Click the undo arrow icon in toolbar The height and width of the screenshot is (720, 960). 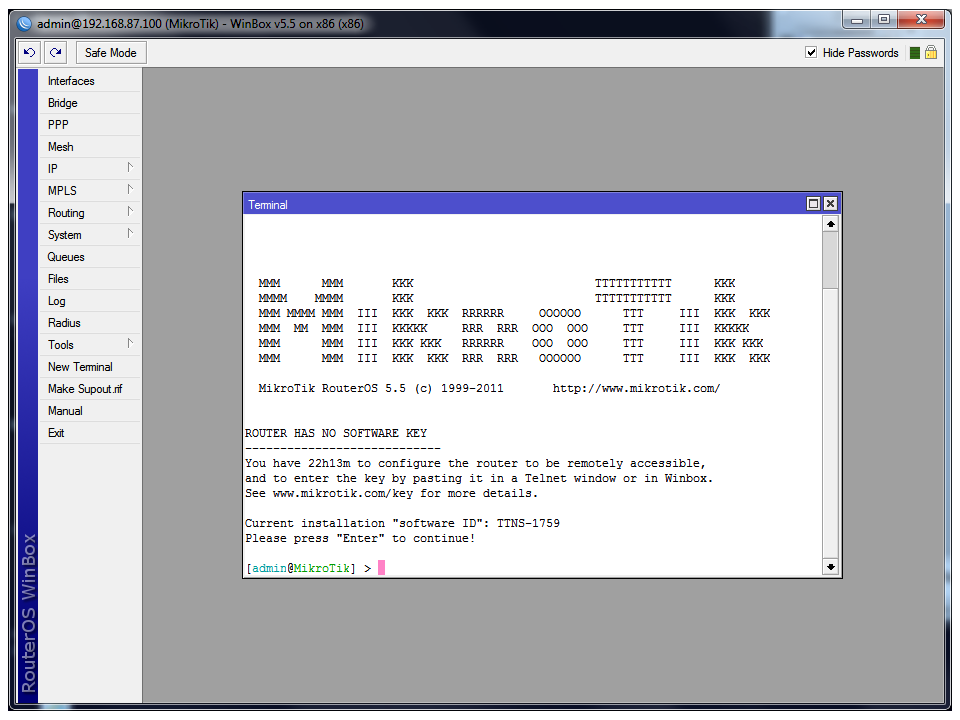click(30, 52)
